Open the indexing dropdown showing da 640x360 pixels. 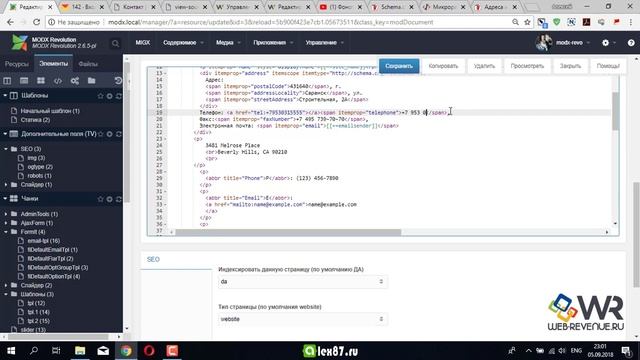[302, 282]
